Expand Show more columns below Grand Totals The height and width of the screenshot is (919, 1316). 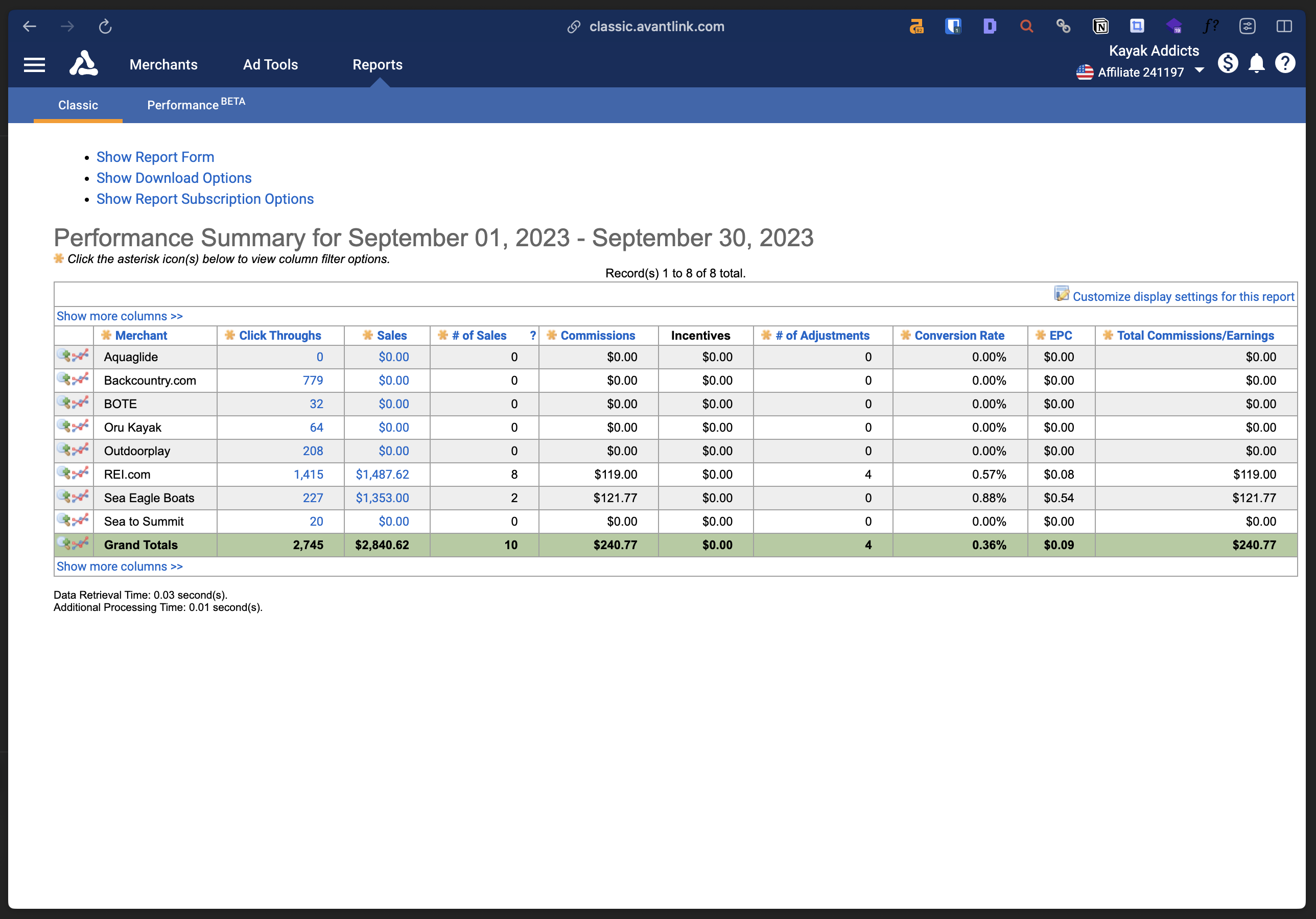click(120, 567)
